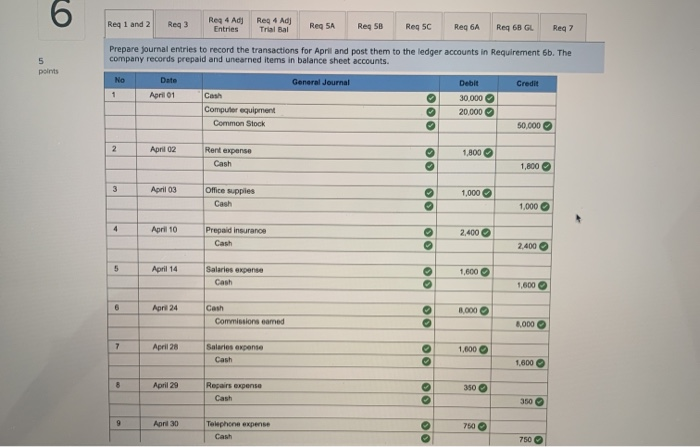The width and height of the screenshot is (700, 447).
Task: Click the check icon next to 1,800 credit
Action: tap(546, 167)
